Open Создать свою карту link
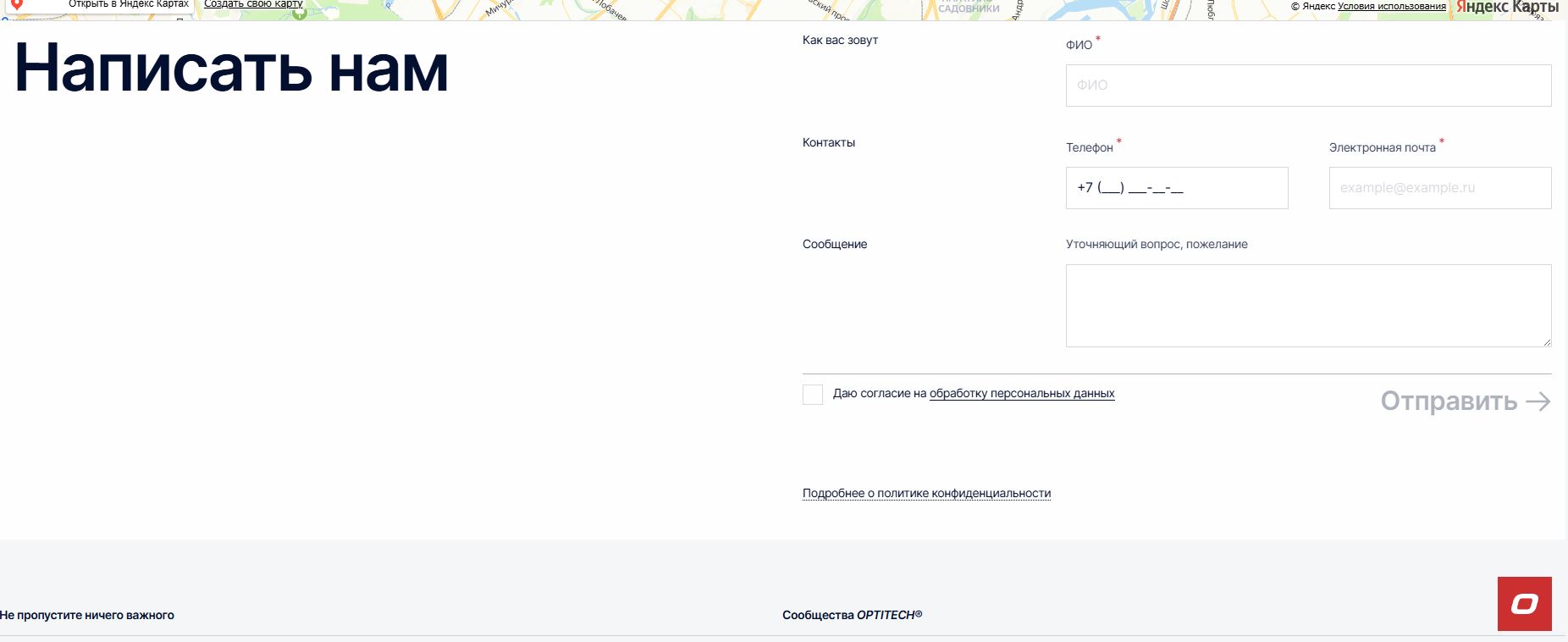The height and width of the screenshot is (642, 1568). point(253,4)
